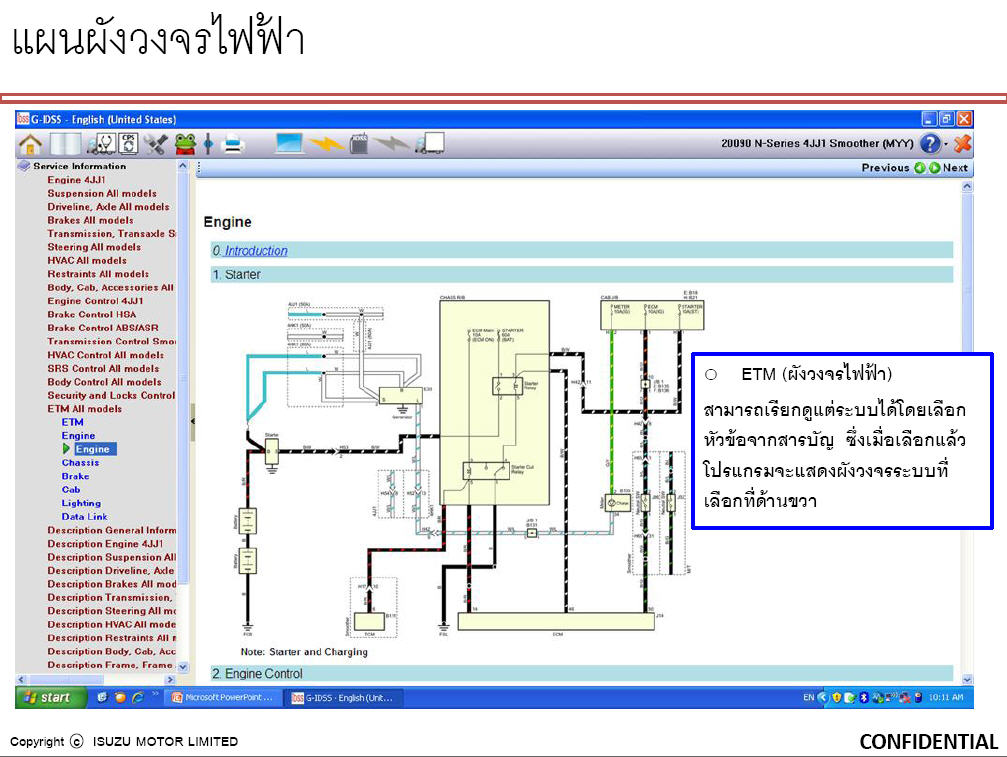
Task: Collapse the ETM All models node
Action: 85,409
